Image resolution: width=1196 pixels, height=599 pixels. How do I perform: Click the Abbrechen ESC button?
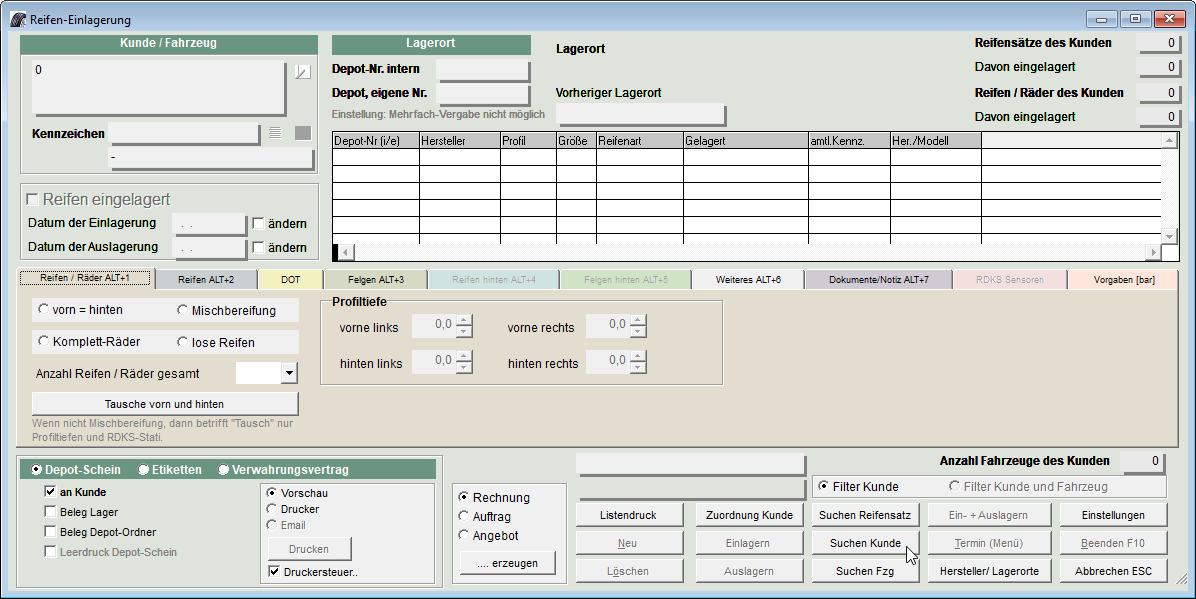(1113, 571)
